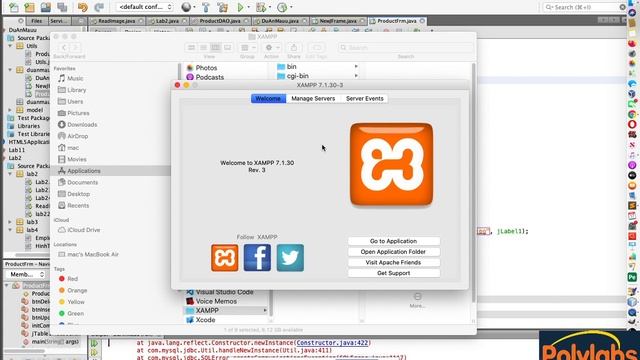Expand the lab3 package node
This screenshot has width=640, height=360.
pyautogui.click(x=10, y=222)
